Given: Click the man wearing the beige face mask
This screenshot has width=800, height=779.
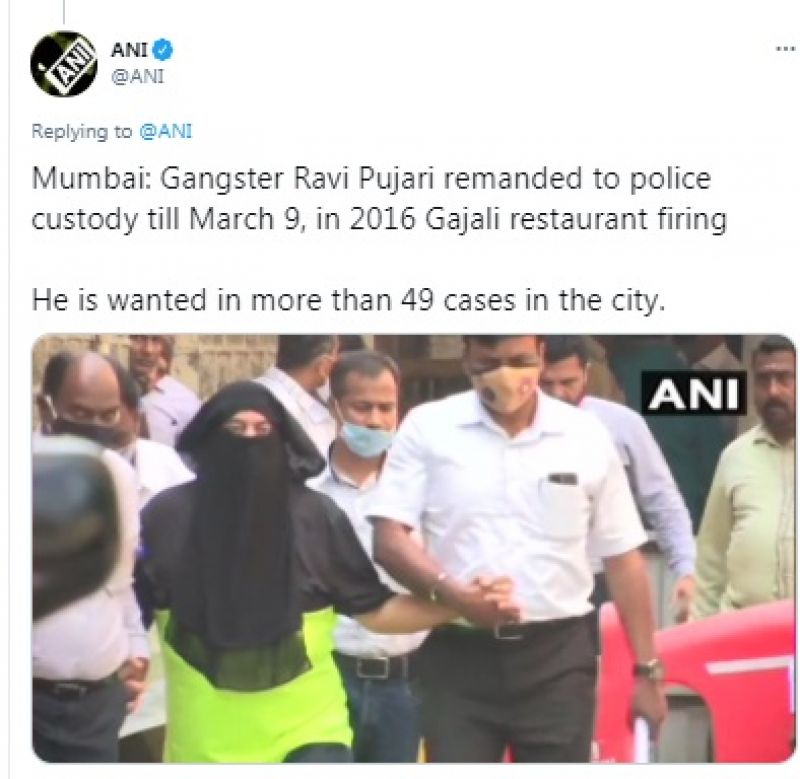Looking at the screenshot, I should [515, 536].
